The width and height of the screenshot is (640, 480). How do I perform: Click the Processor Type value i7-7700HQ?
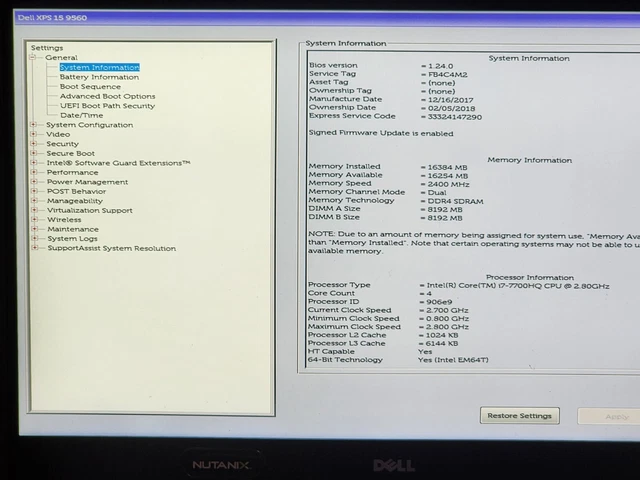pyautogui.click(x=518, y=286)
